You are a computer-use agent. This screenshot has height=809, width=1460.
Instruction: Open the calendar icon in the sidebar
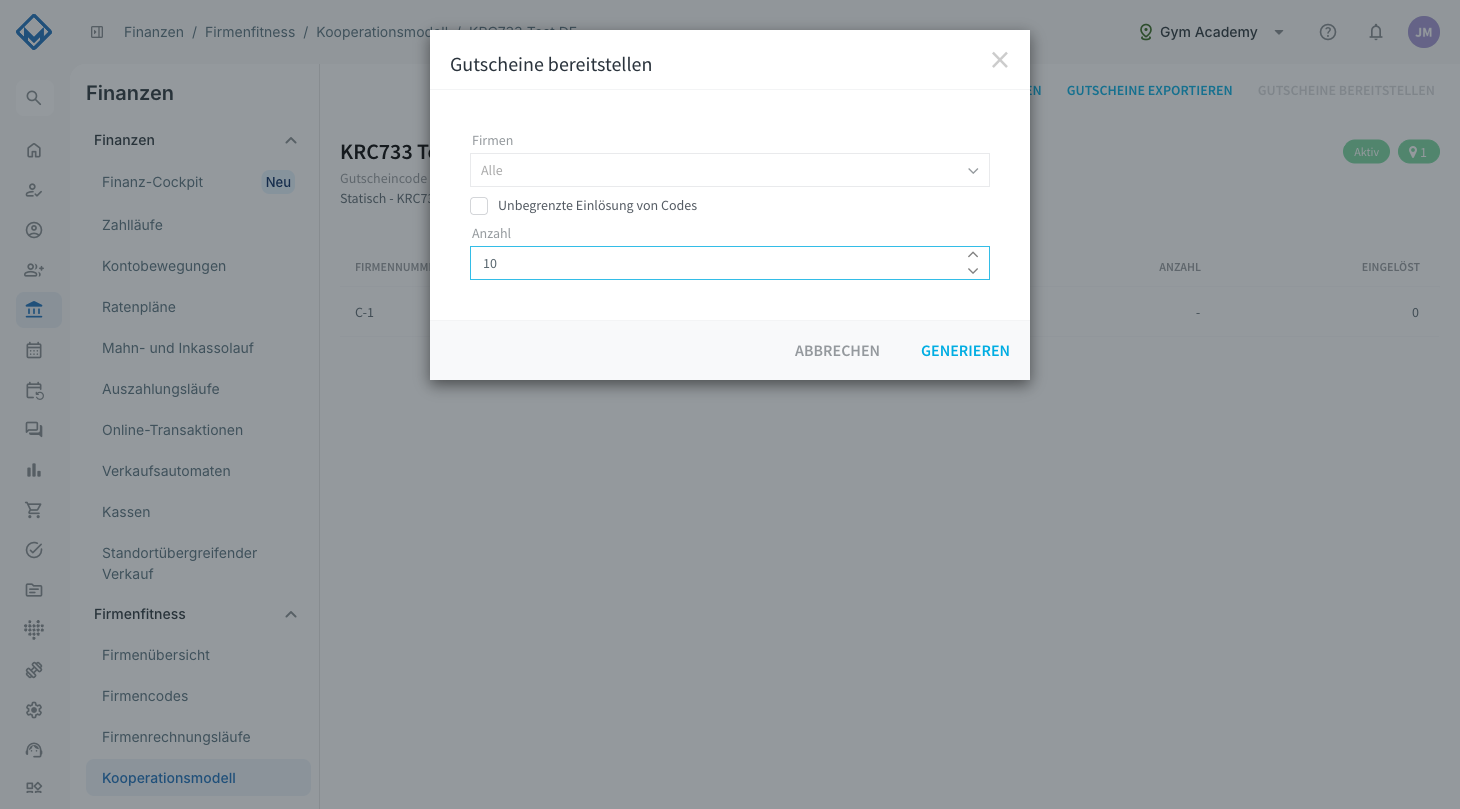pos(34,350)
